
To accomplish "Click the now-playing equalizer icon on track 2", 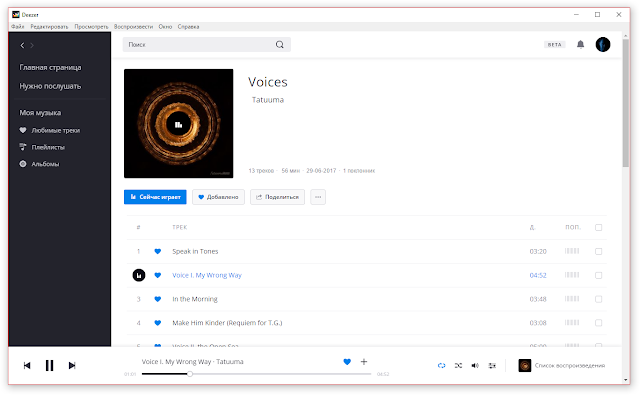I will click(139, 275).
